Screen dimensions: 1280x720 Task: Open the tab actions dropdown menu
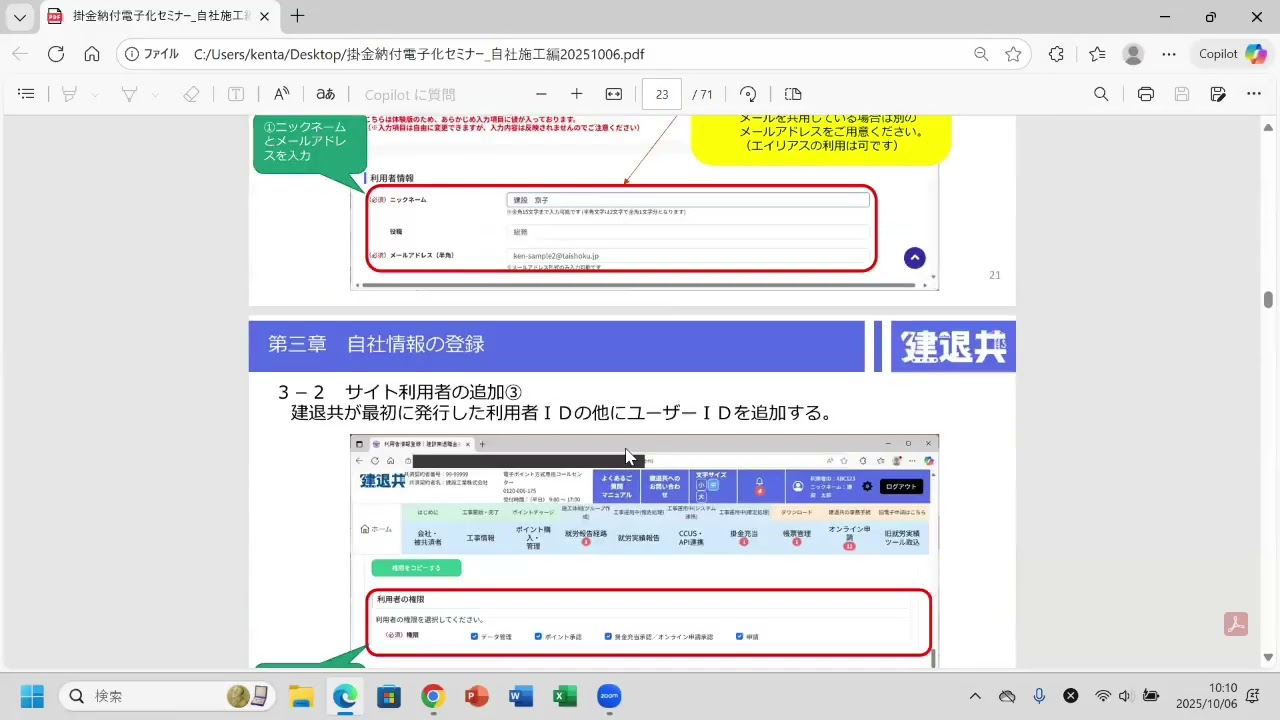tap(20, 16)
